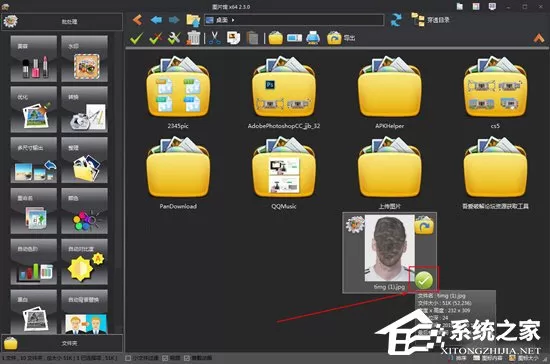Screen dimensions: 550x364
Task: Click the trash can delete icon
Action: click(193, 38)
